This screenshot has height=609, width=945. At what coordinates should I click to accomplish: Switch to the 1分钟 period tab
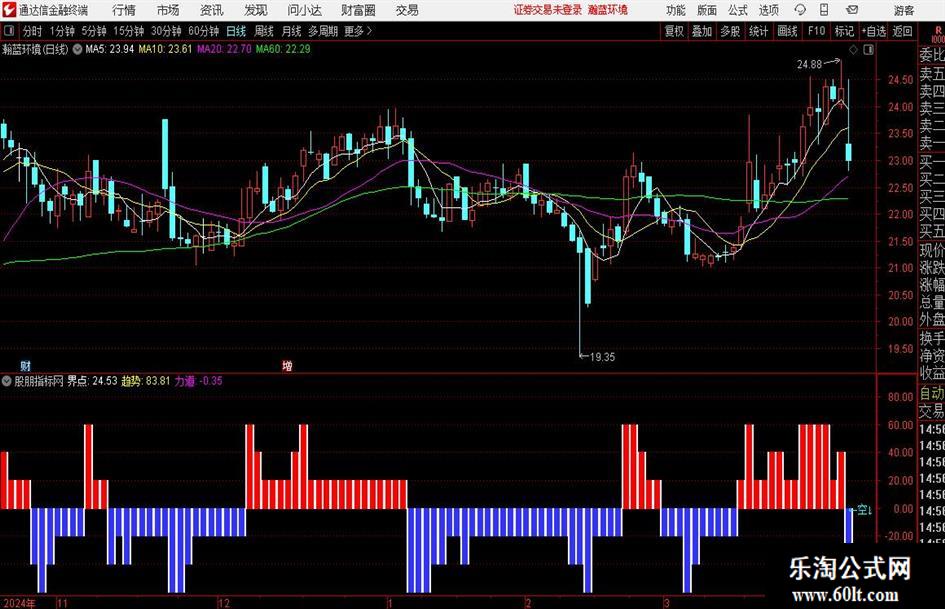coord(61,31)
